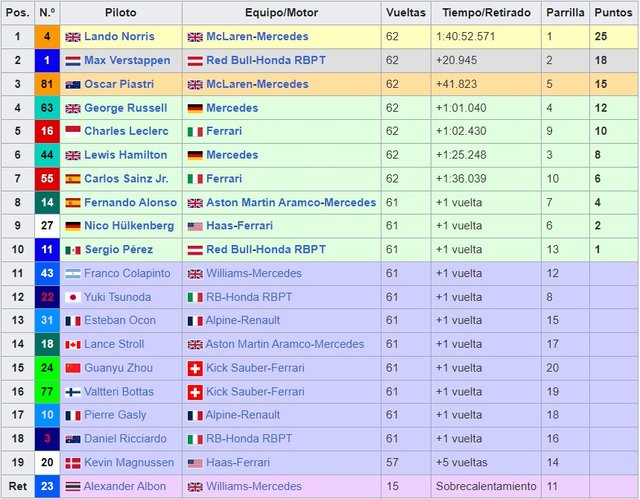Click the Netherlands flag beside Max Verstappen
Screen dimensions: 640x499
(x=73, y=61)
